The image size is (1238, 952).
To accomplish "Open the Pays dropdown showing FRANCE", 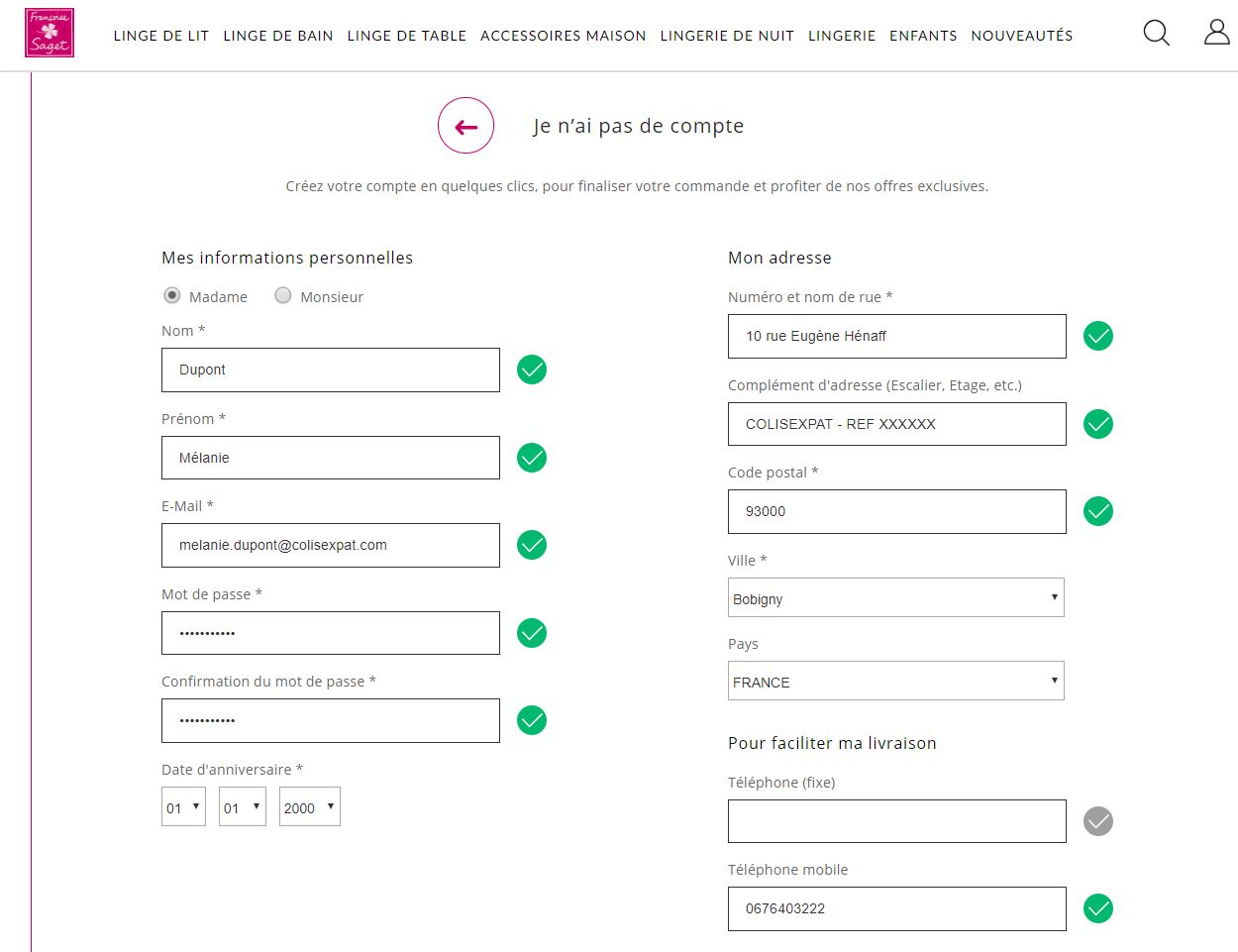I will 896,681.
